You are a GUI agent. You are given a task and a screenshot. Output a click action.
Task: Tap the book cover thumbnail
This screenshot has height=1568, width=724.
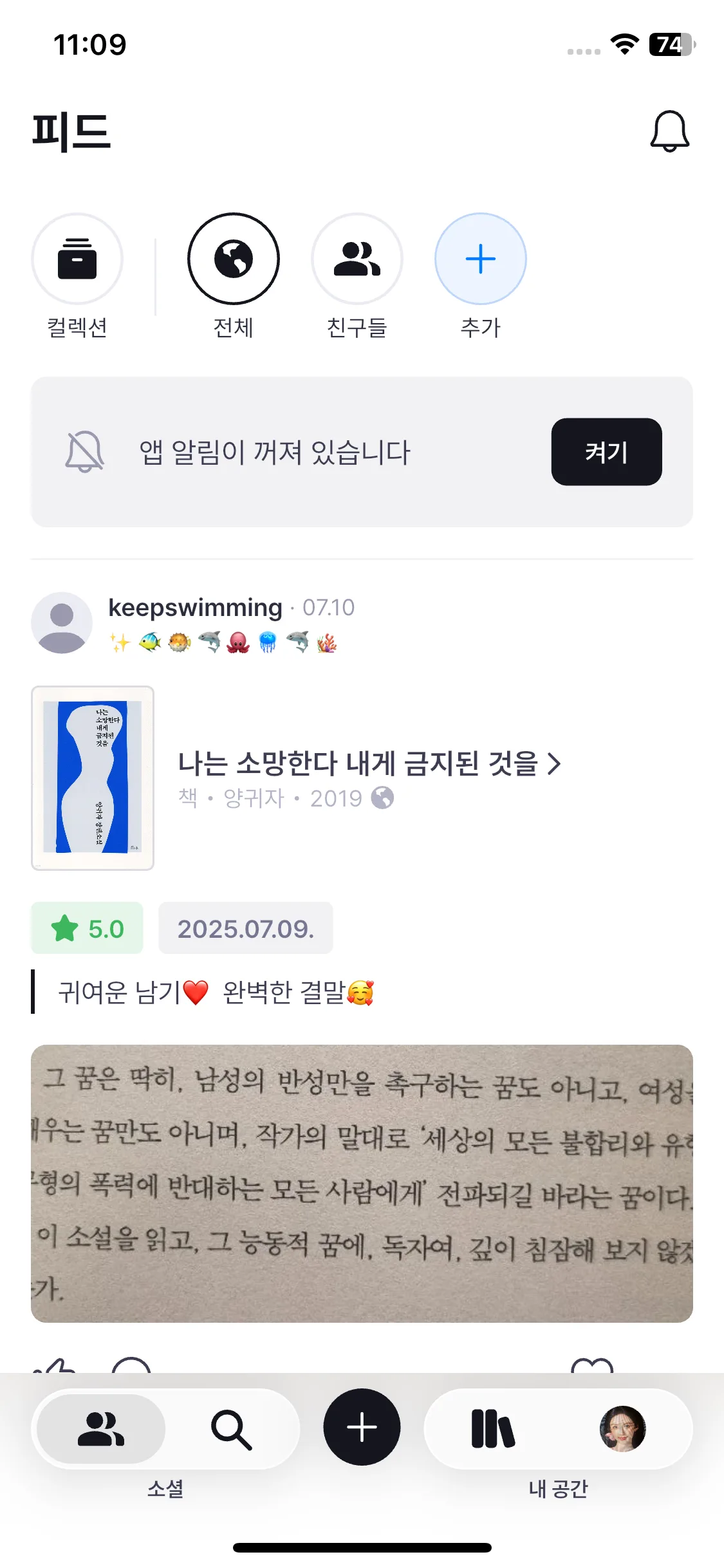(x=93, y=778)
